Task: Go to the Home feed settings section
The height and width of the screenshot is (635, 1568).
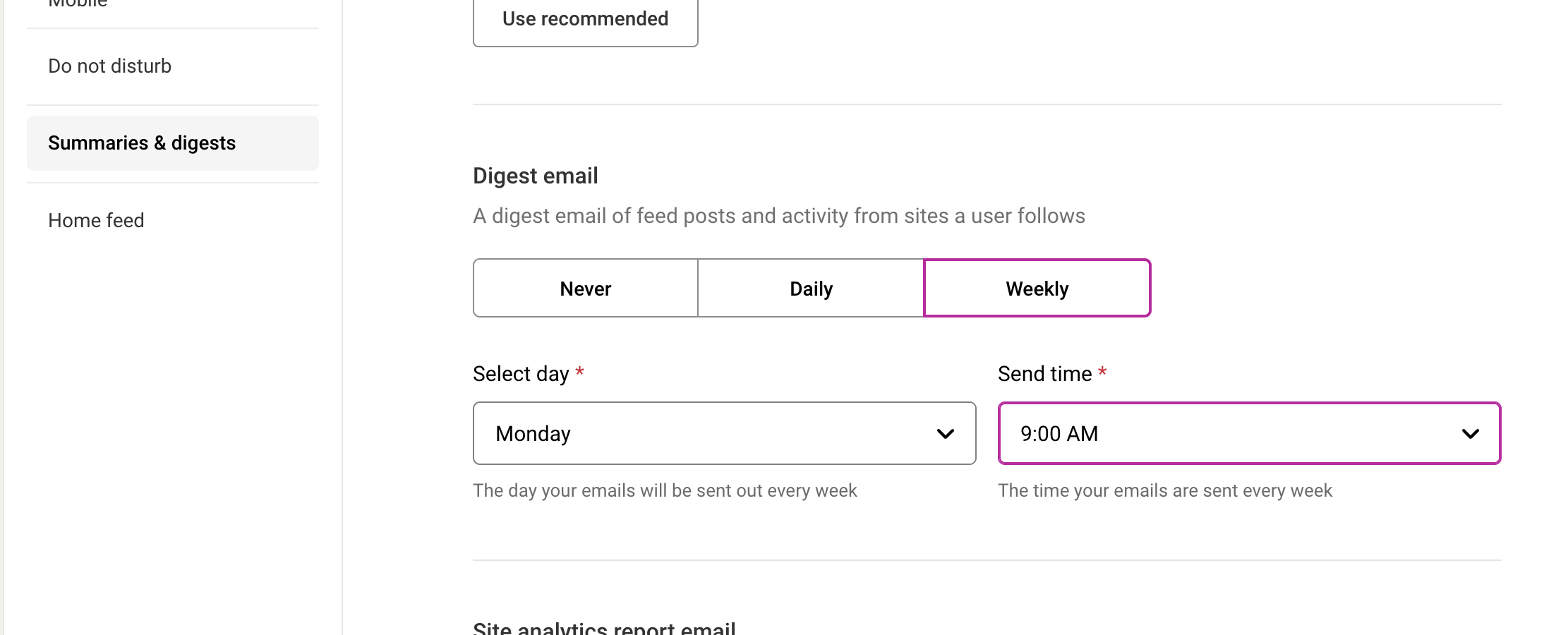Action: click(96, 221)
